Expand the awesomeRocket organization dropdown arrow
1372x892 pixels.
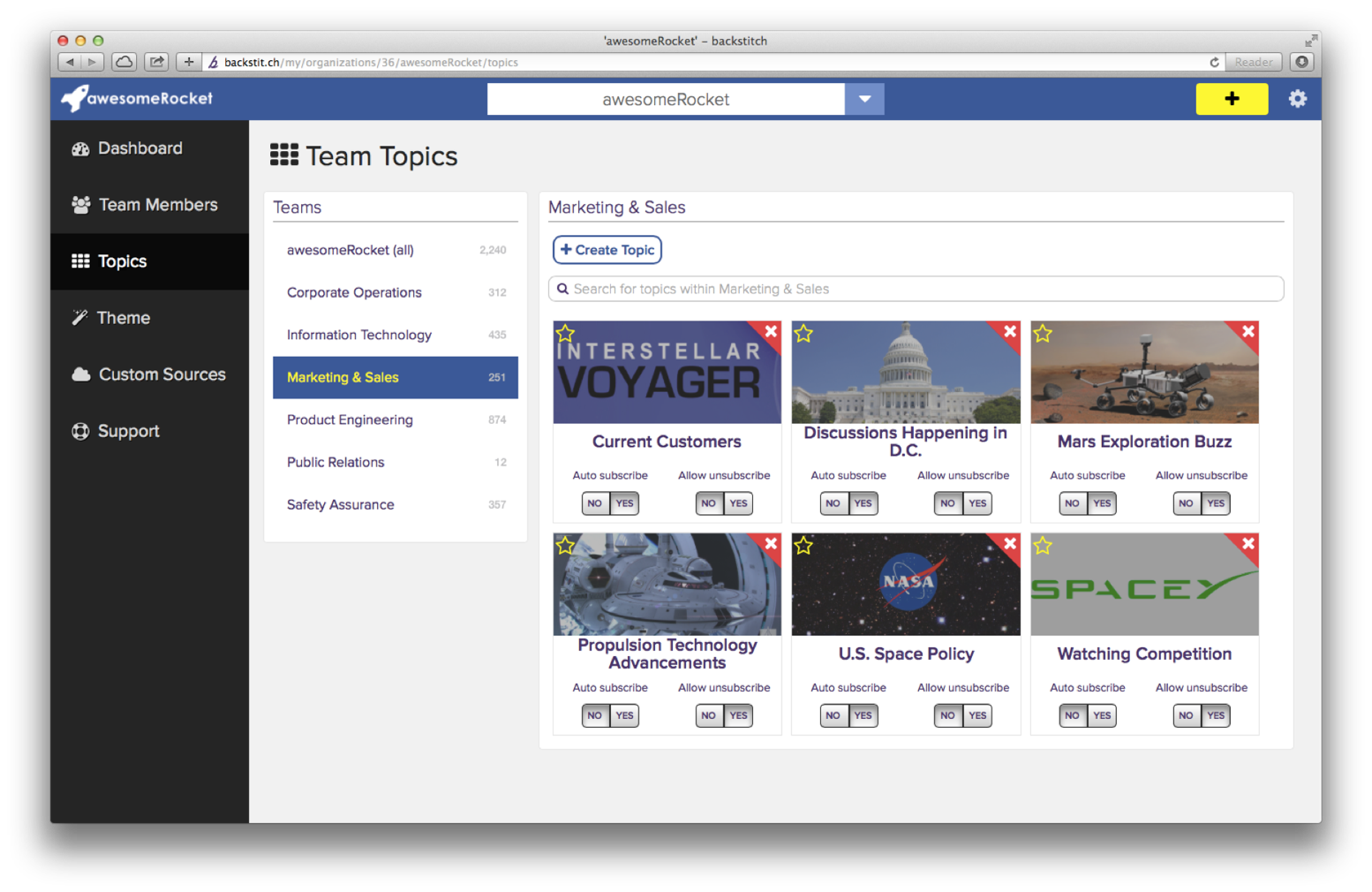(x=864, y=99)
